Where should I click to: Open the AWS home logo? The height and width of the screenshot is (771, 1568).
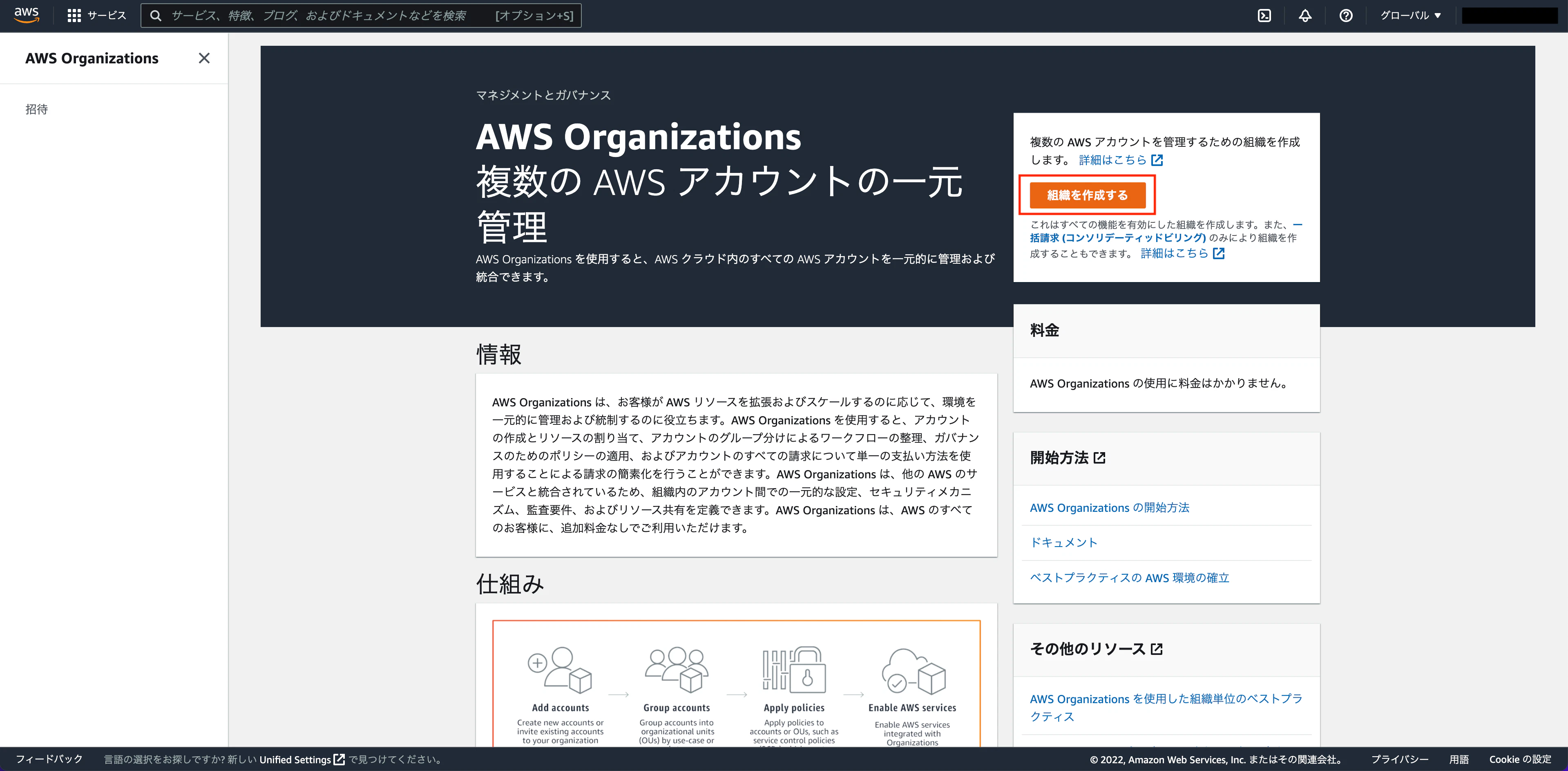[x=27, y=15]
